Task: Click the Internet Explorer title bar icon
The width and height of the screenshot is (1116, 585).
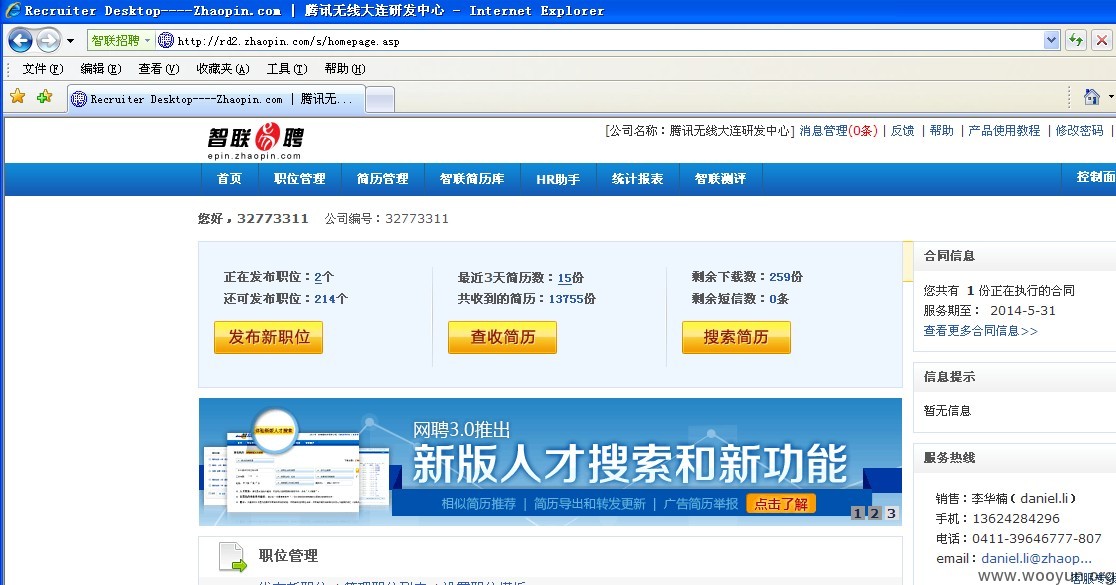Action: [x=13, y=10]
